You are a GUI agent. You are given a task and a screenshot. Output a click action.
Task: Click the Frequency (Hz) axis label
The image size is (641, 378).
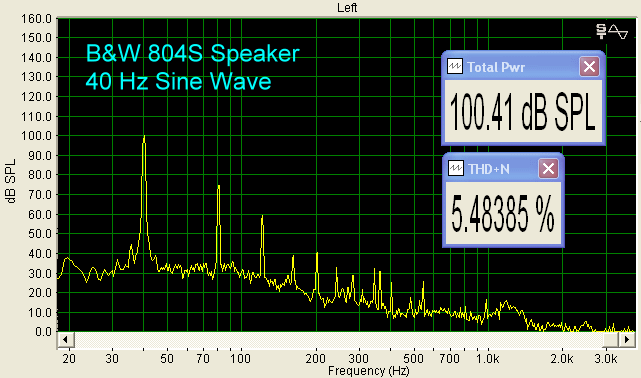click(368, 371)
